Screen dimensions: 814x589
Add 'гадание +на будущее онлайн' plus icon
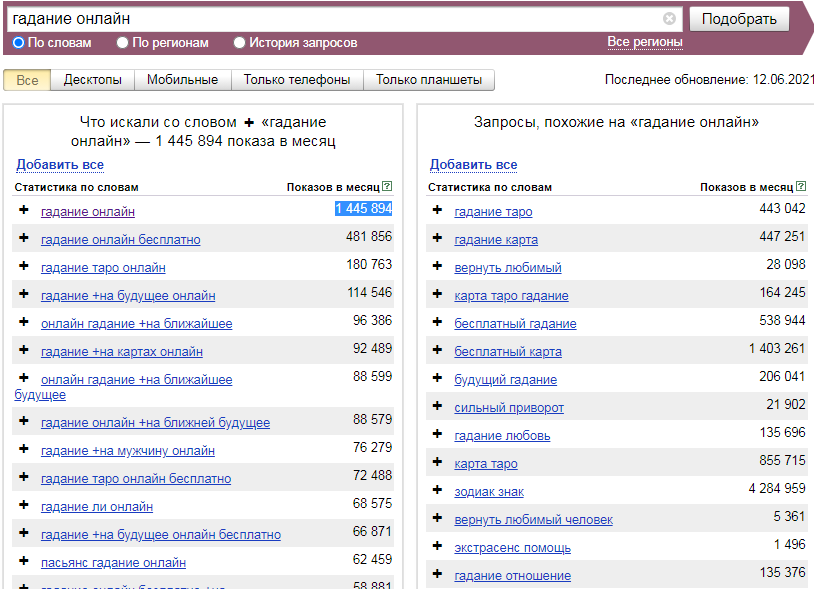(x=23, y=294)
